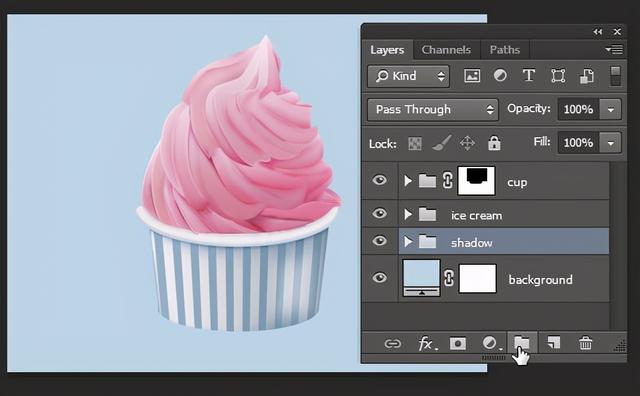Switch to the Layers tab
This screenshot has width=640, height=396.
[387, 50]
